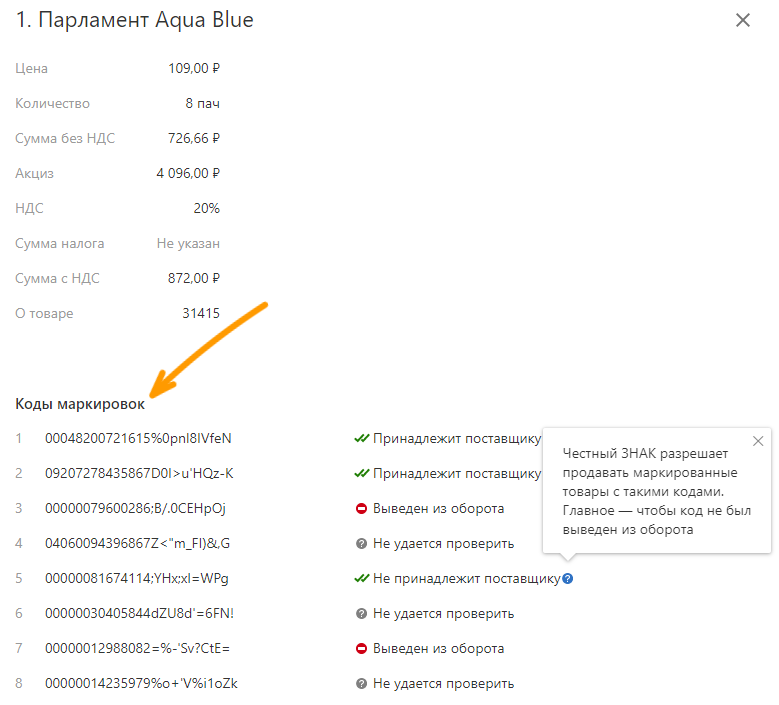Dismiss the Честный ЗНАК tooltip popup

click(x=758, y=441)
